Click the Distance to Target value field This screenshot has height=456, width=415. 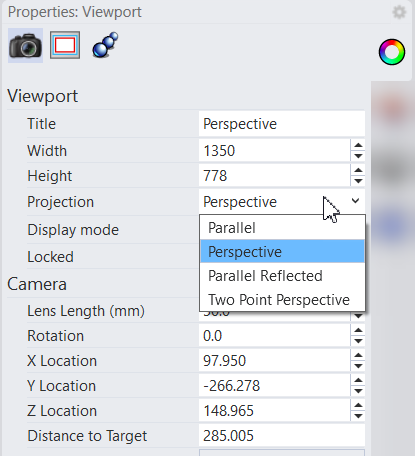[x=282, y=436]
